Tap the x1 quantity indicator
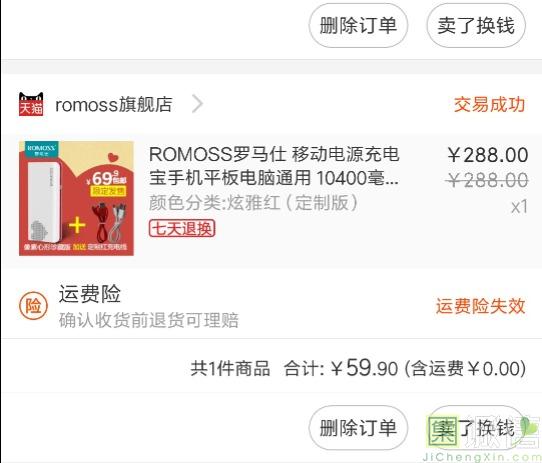 pyautogui.click(x=519, y=207)
